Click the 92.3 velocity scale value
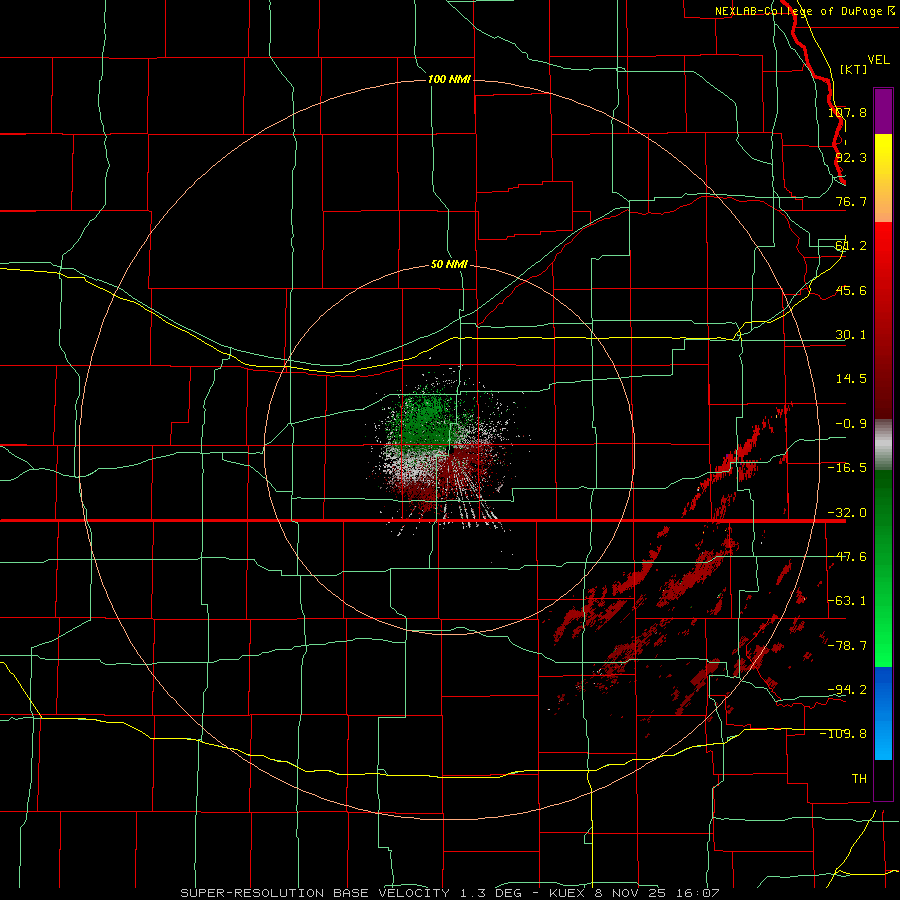This screenshot has width=900, height=900. pos(851,157)
